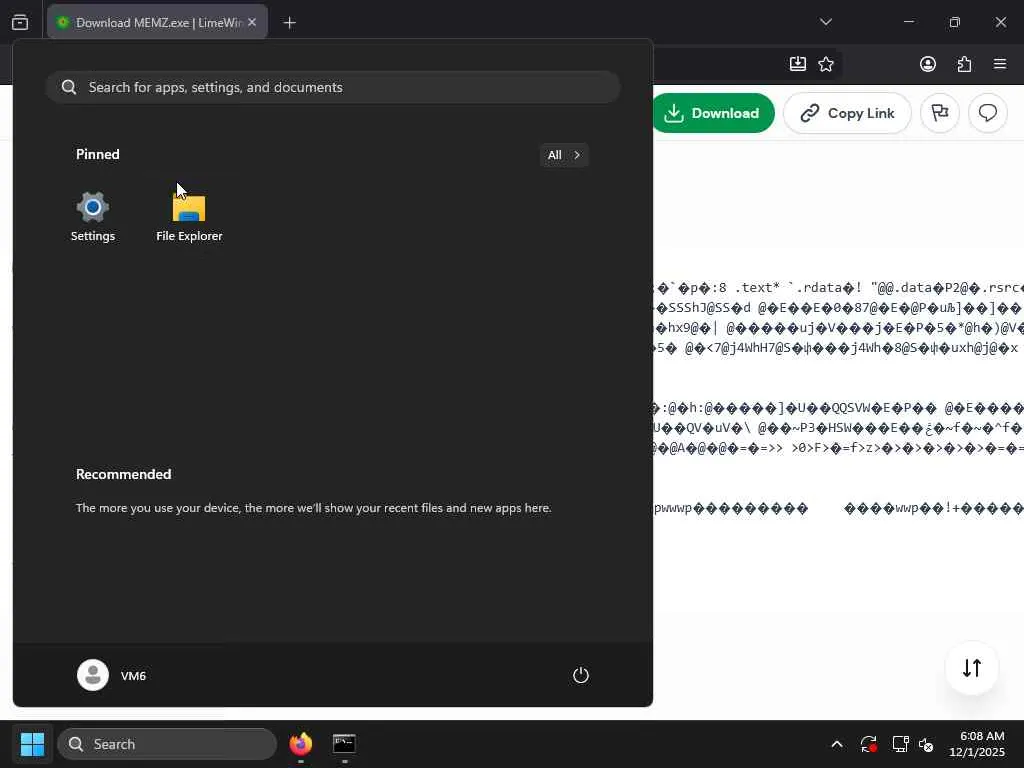1024x768 pixels.
Task: Open the Firefox account icon
Action: pos(927,64)
